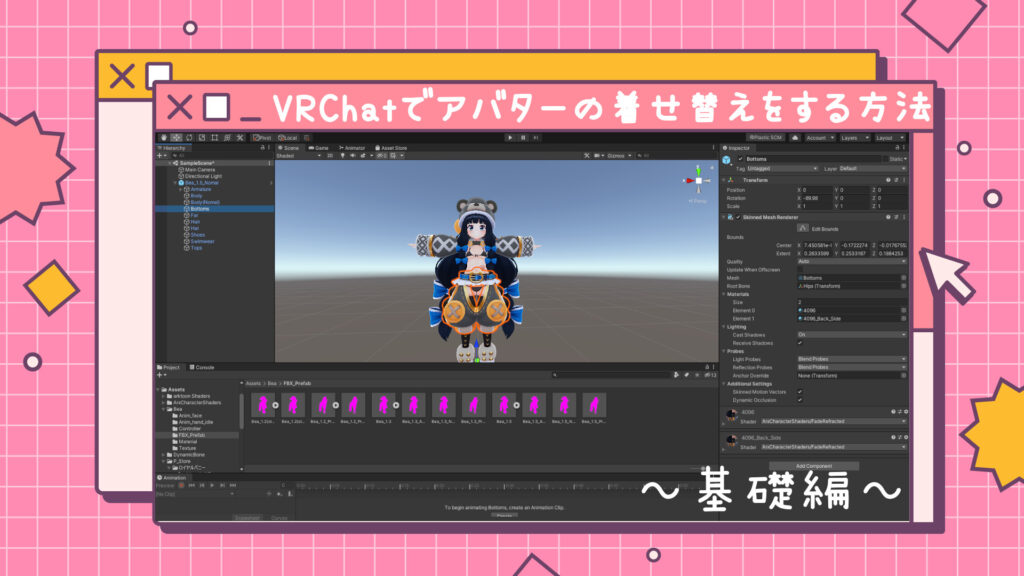Toggle Skinned Motion Vectors checkbox
Viewport: 1024px width, 576px height.
pyautogui.click(x=800, y=392)
